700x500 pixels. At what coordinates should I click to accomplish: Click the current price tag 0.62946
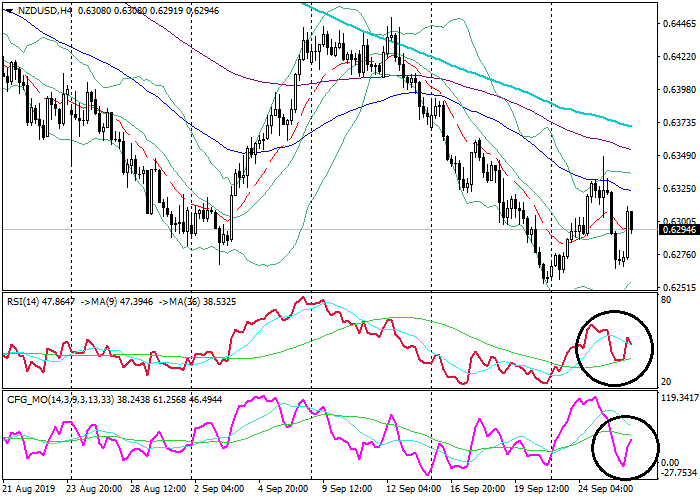[678, 230]
